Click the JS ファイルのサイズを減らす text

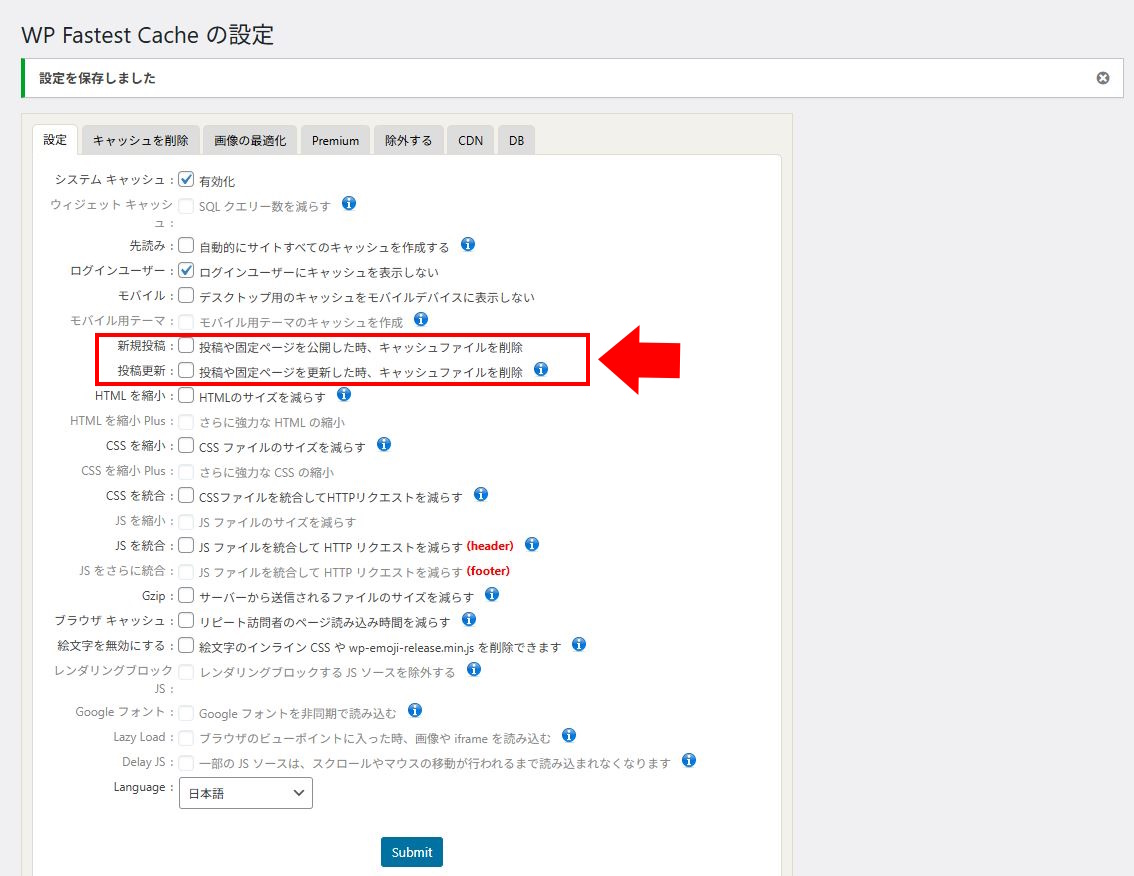pos(278,522)
